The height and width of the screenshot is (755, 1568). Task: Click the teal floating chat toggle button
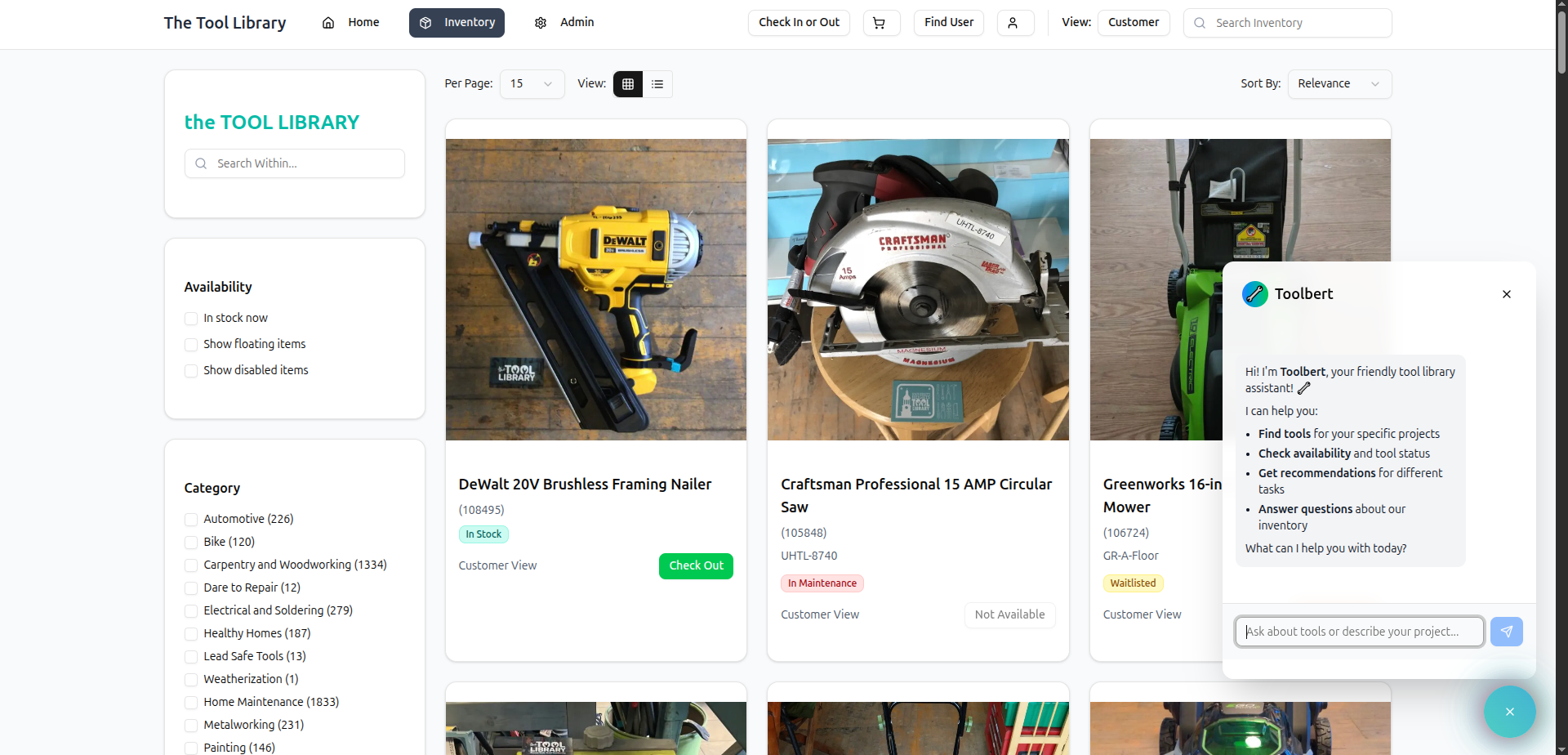pos(1509,712)
